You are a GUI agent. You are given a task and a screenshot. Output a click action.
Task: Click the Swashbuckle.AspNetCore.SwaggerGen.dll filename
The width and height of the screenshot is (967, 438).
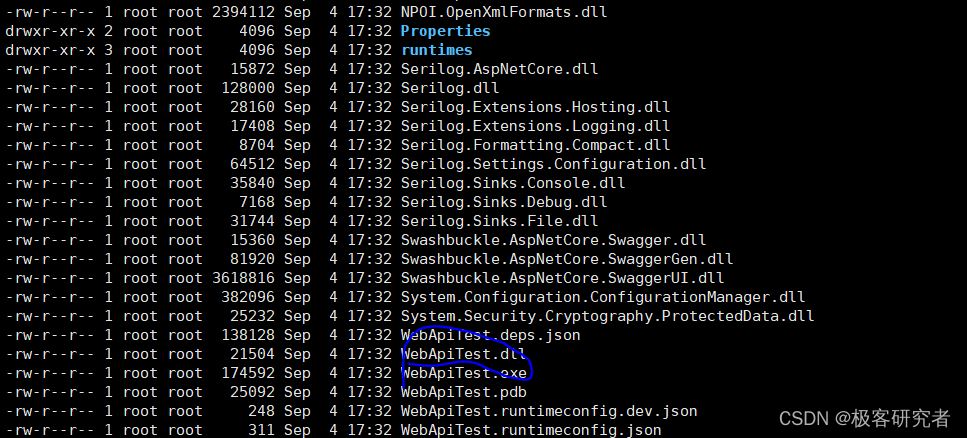click(x=567, y=259)
